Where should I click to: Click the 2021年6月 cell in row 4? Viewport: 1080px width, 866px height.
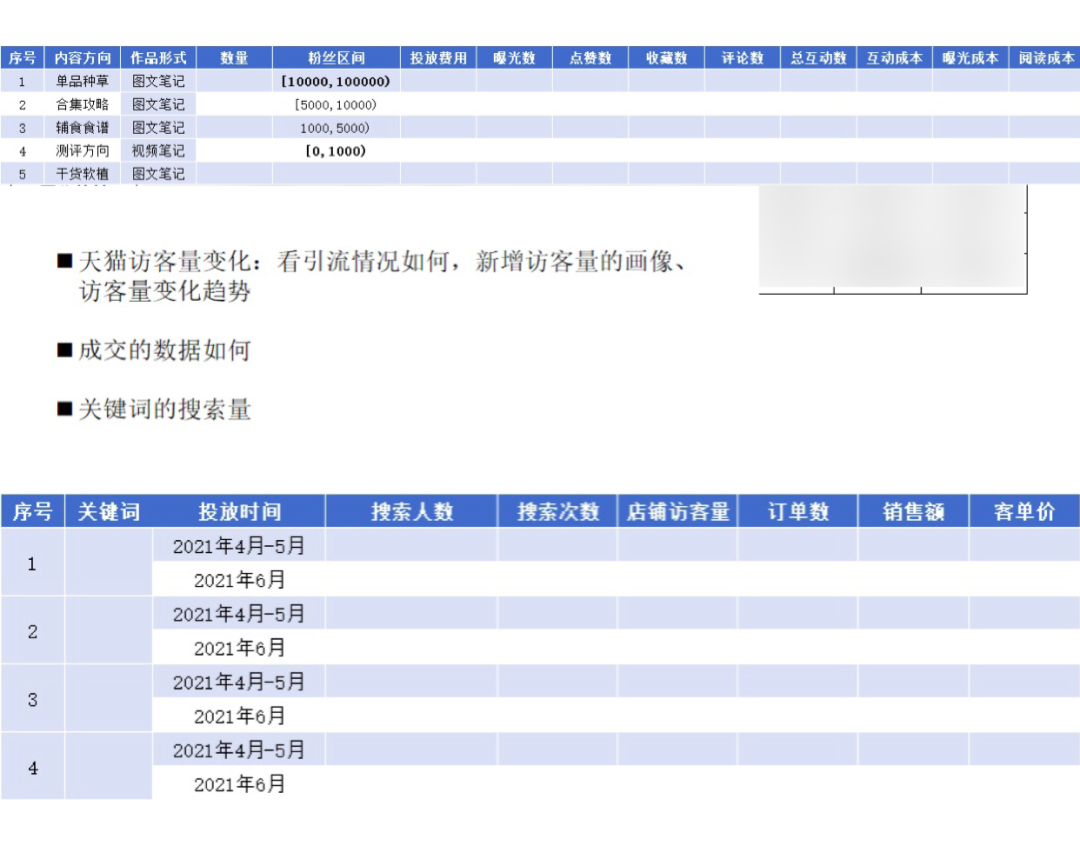tap(237, 783)
